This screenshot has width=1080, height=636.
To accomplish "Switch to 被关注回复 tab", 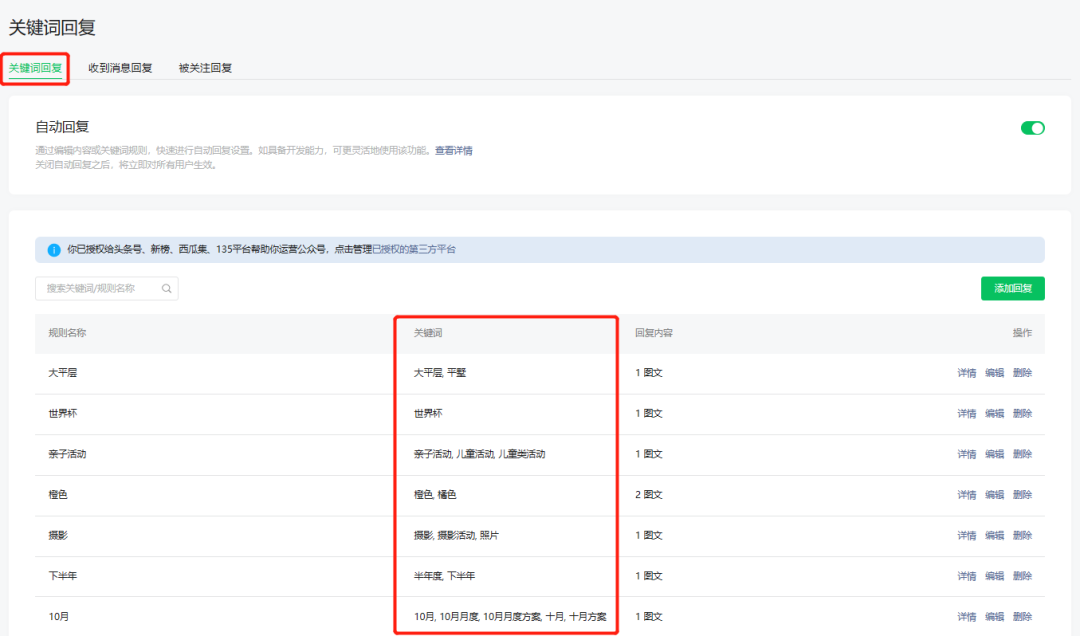I will coord(205,68).
